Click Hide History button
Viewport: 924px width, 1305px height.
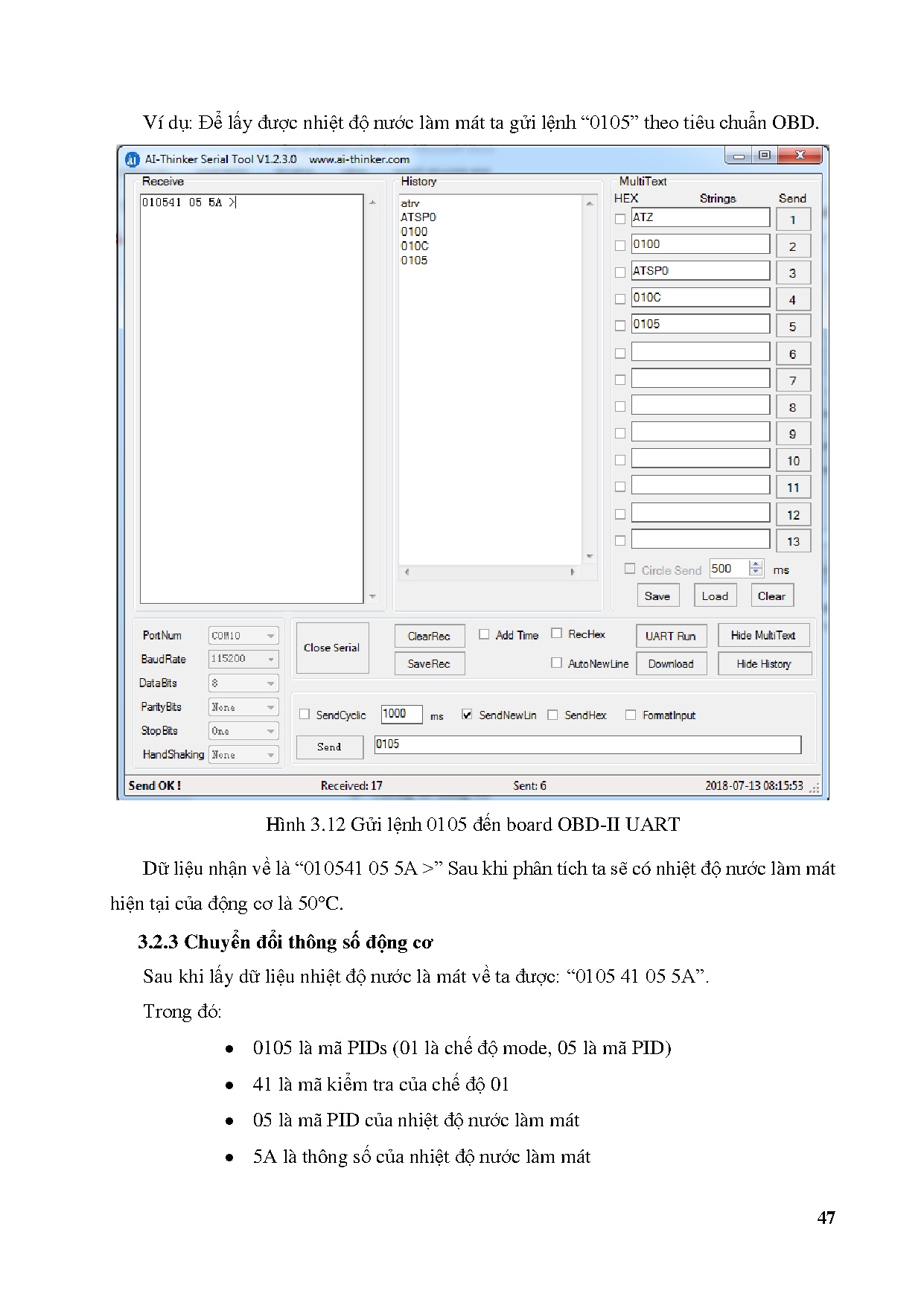click(x=763, y=663)
